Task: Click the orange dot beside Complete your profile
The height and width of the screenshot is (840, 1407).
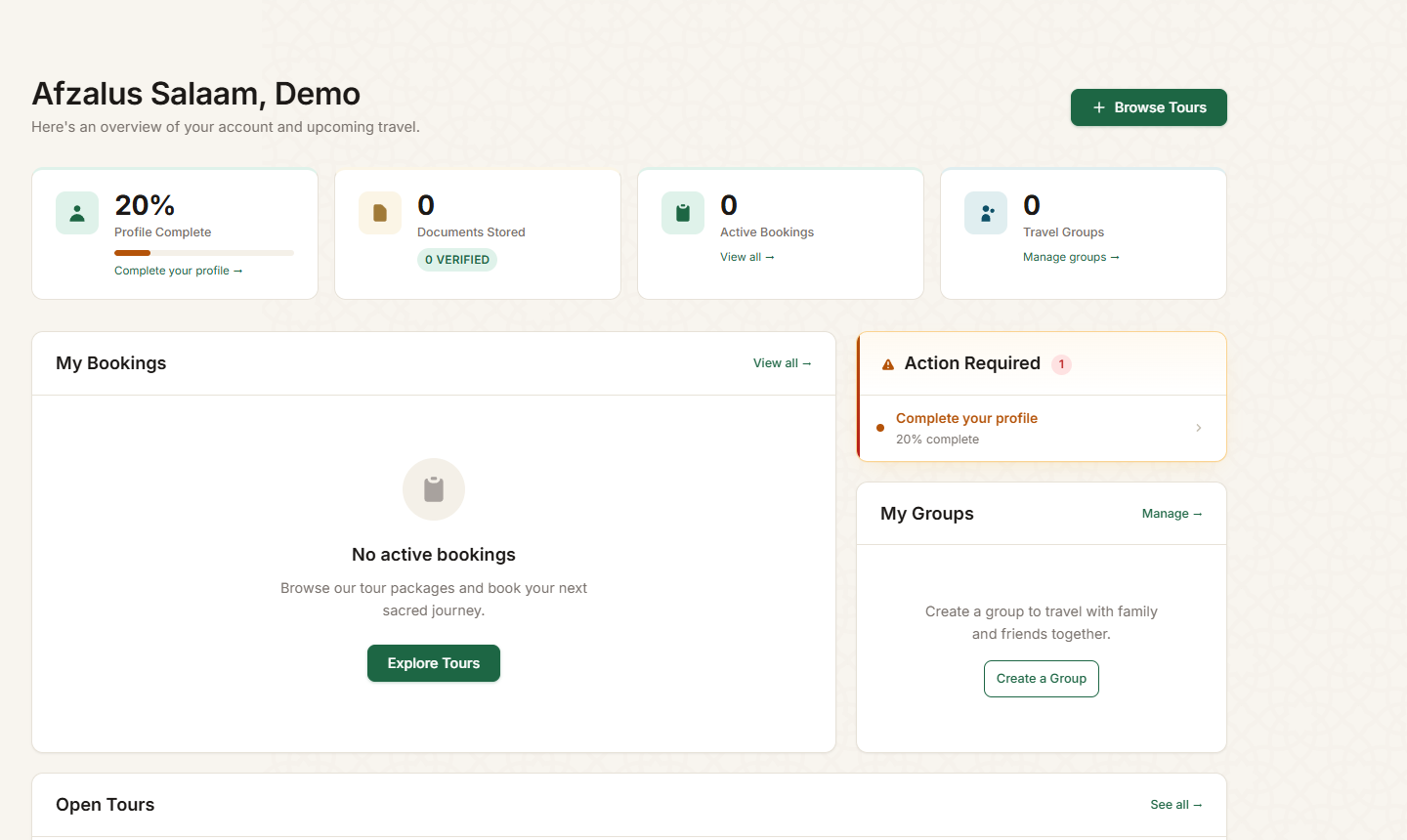Action: point(880,428)
